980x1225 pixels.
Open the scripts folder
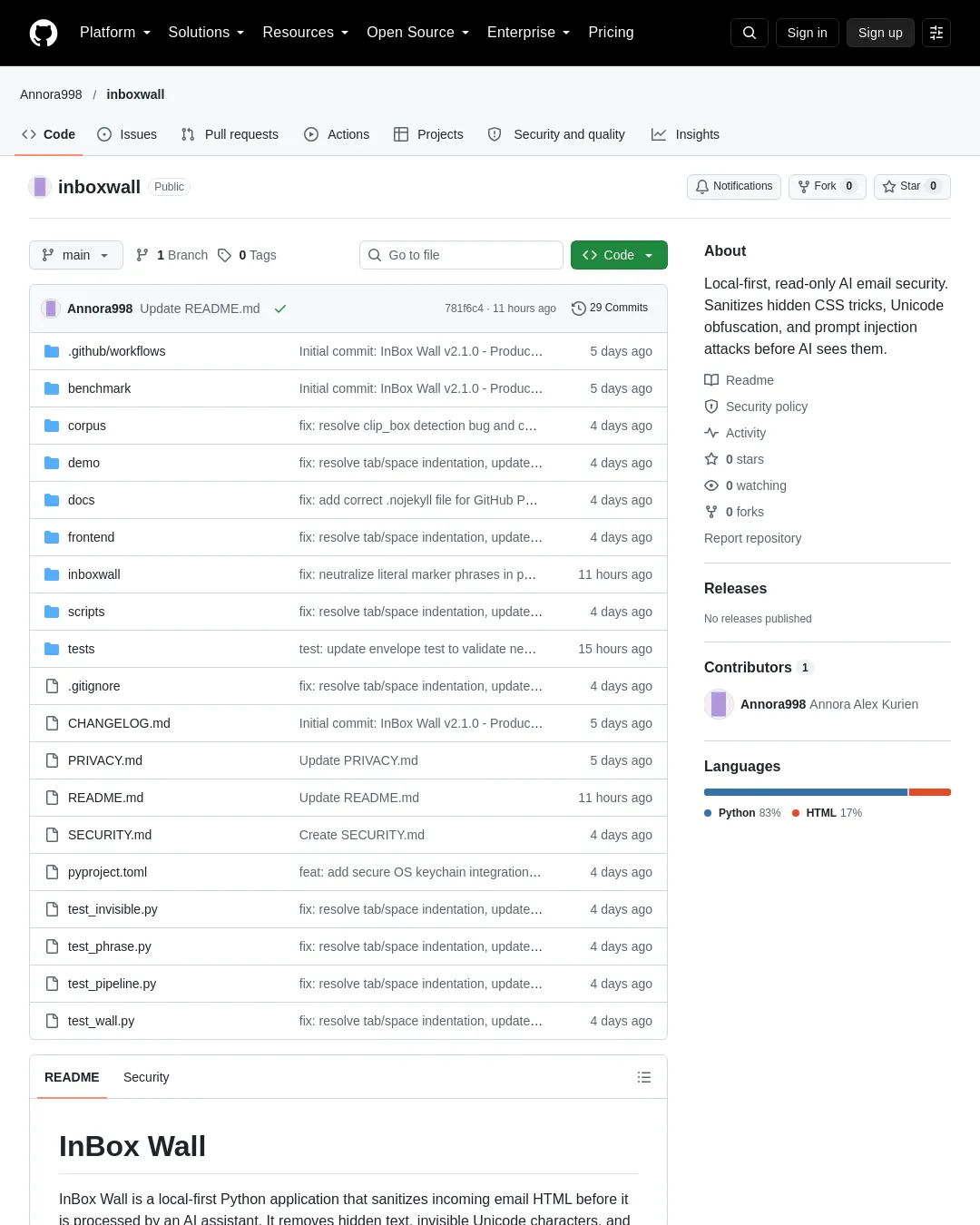click(x=86, y=612)
